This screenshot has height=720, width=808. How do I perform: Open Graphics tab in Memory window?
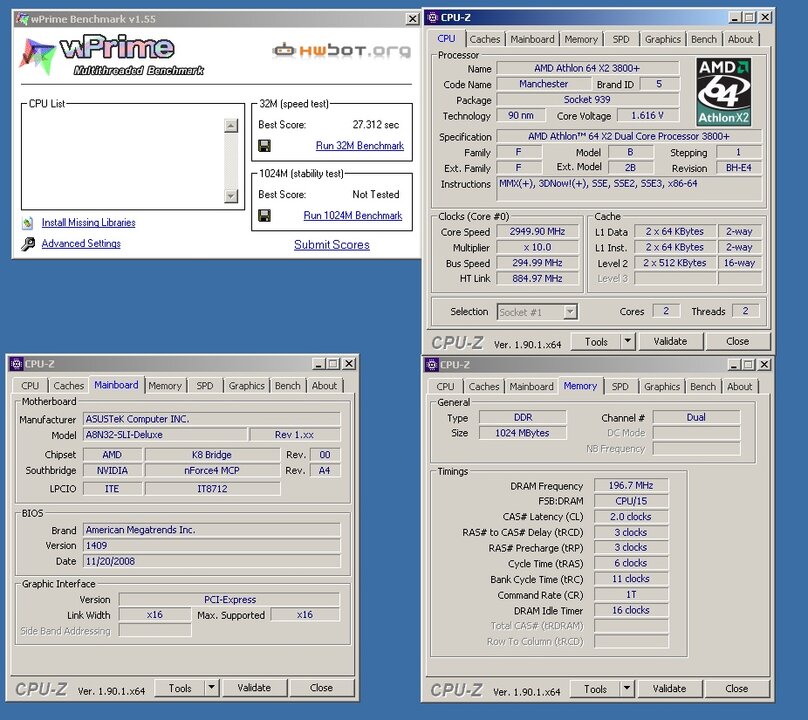point(662,387)
